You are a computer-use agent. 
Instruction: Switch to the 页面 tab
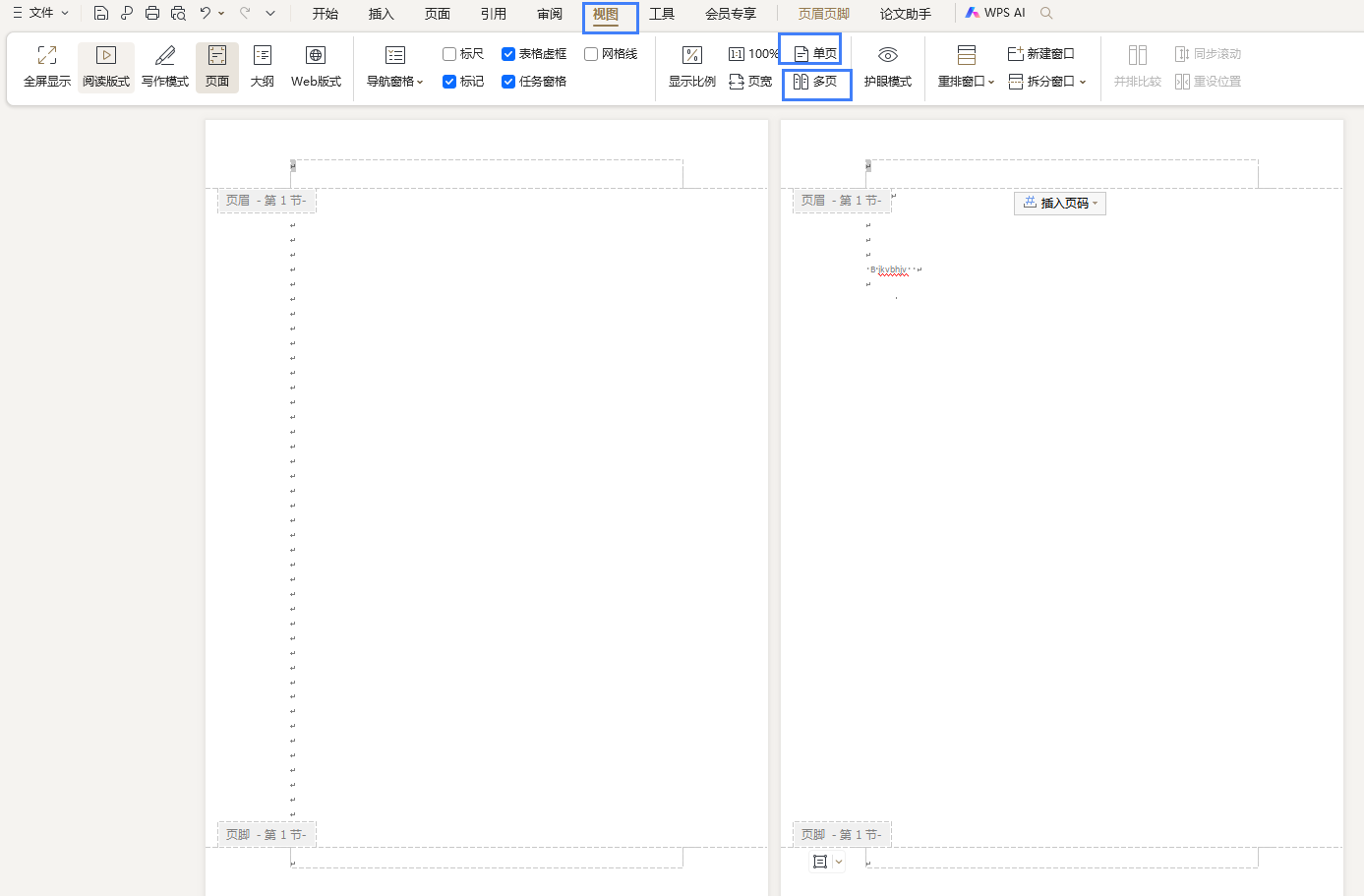point(437,14)
